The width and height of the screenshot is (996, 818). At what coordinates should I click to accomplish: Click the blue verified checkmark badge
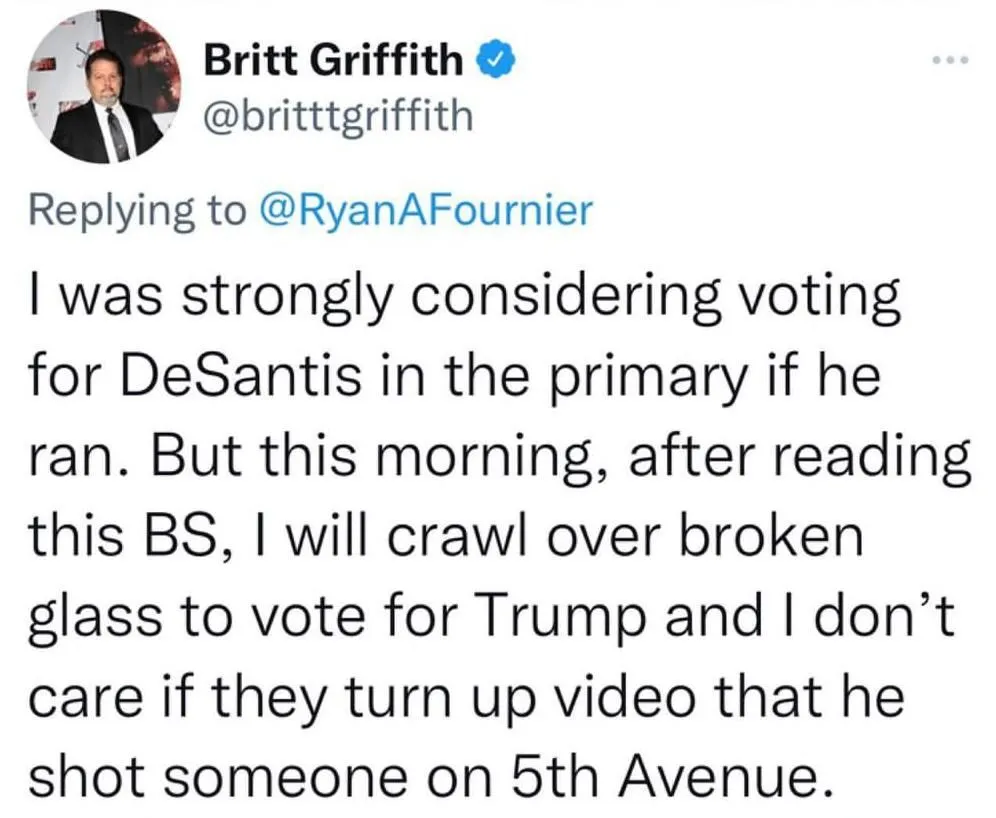(497, 61)
